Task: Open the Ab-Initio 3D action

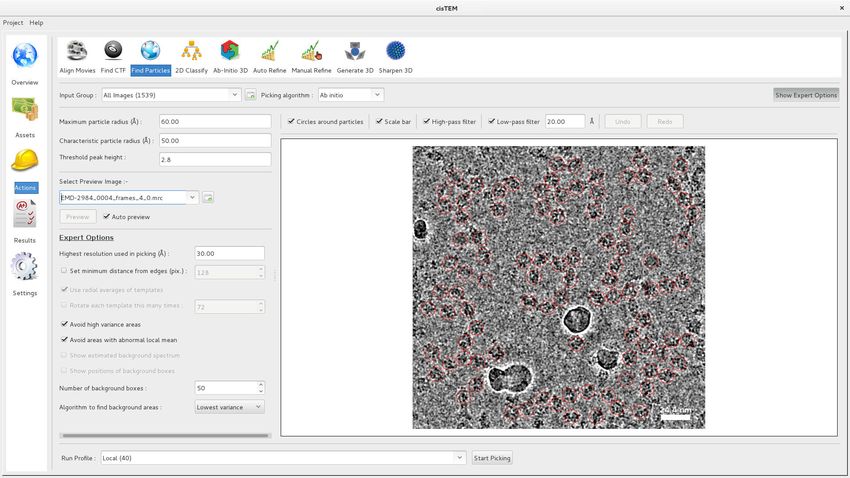Action: 230,57
